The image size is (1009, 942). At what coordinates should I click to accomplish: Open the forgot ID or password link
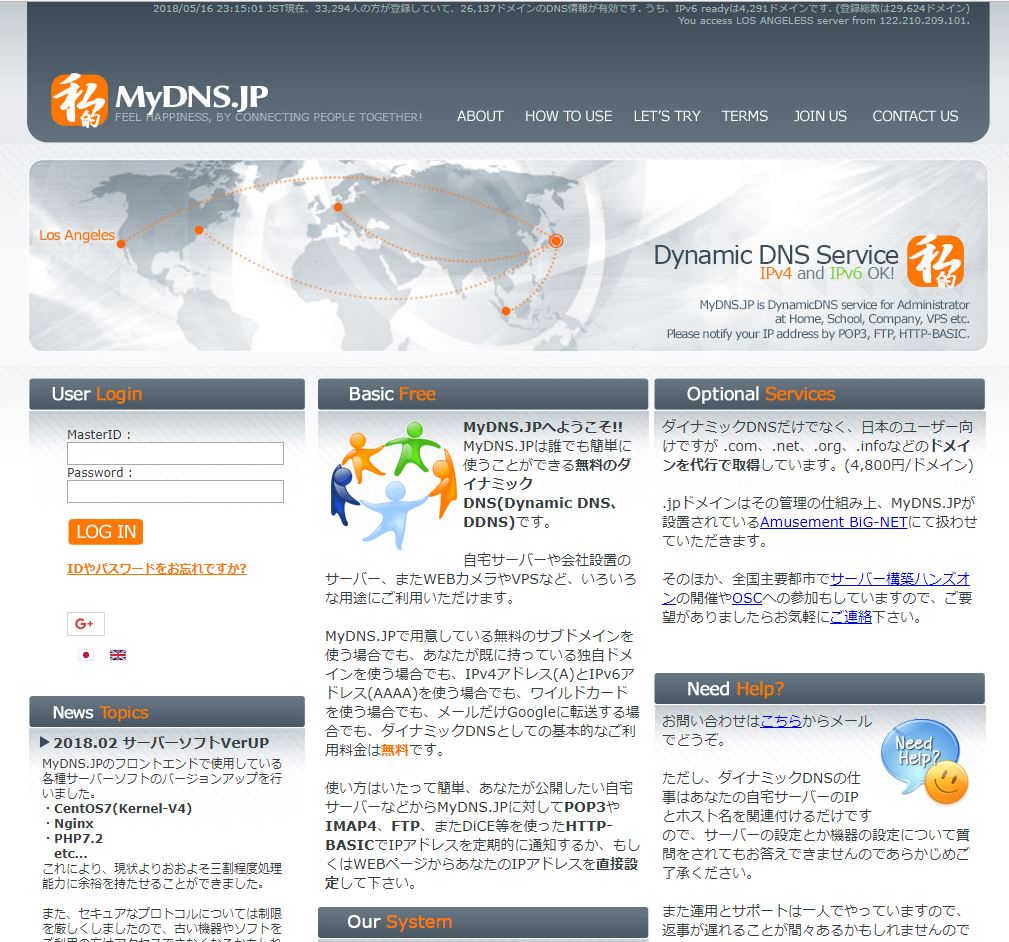click(156, 568)
